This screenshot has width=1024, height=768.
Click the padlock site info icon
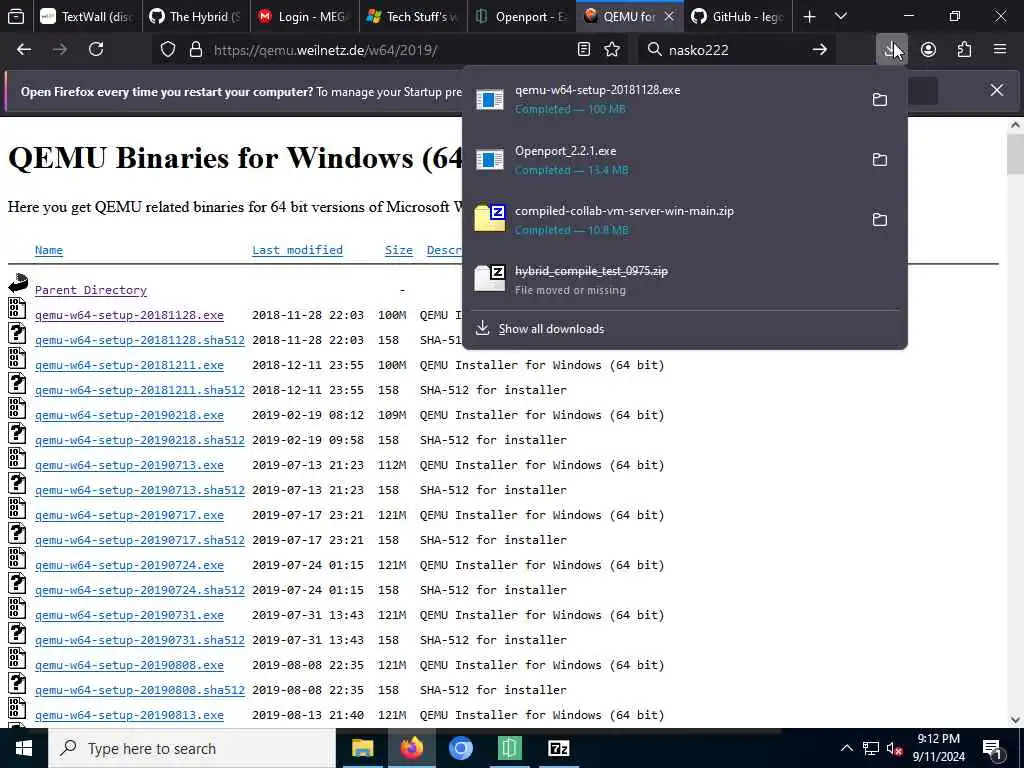(195, 50)
